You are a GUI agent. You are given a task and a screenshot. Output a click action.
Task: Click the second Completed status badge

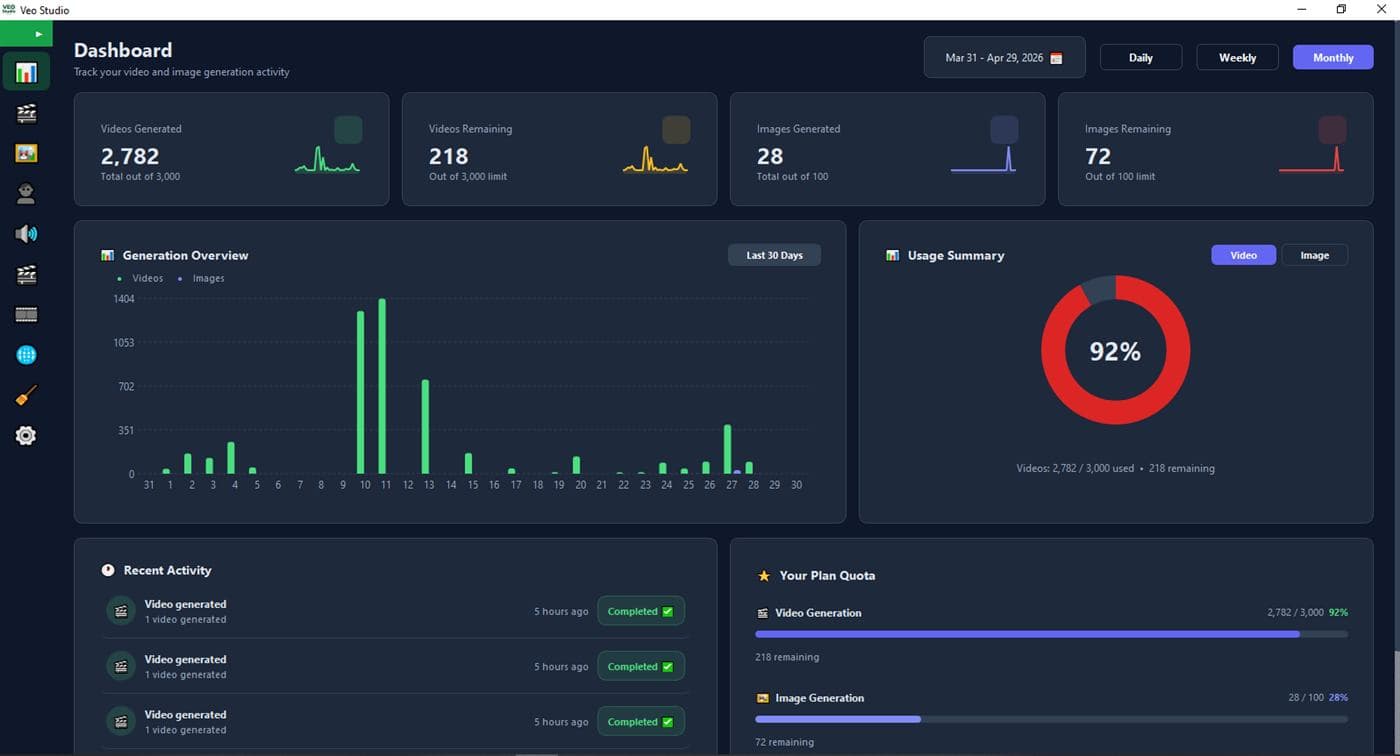pos(640,666)
